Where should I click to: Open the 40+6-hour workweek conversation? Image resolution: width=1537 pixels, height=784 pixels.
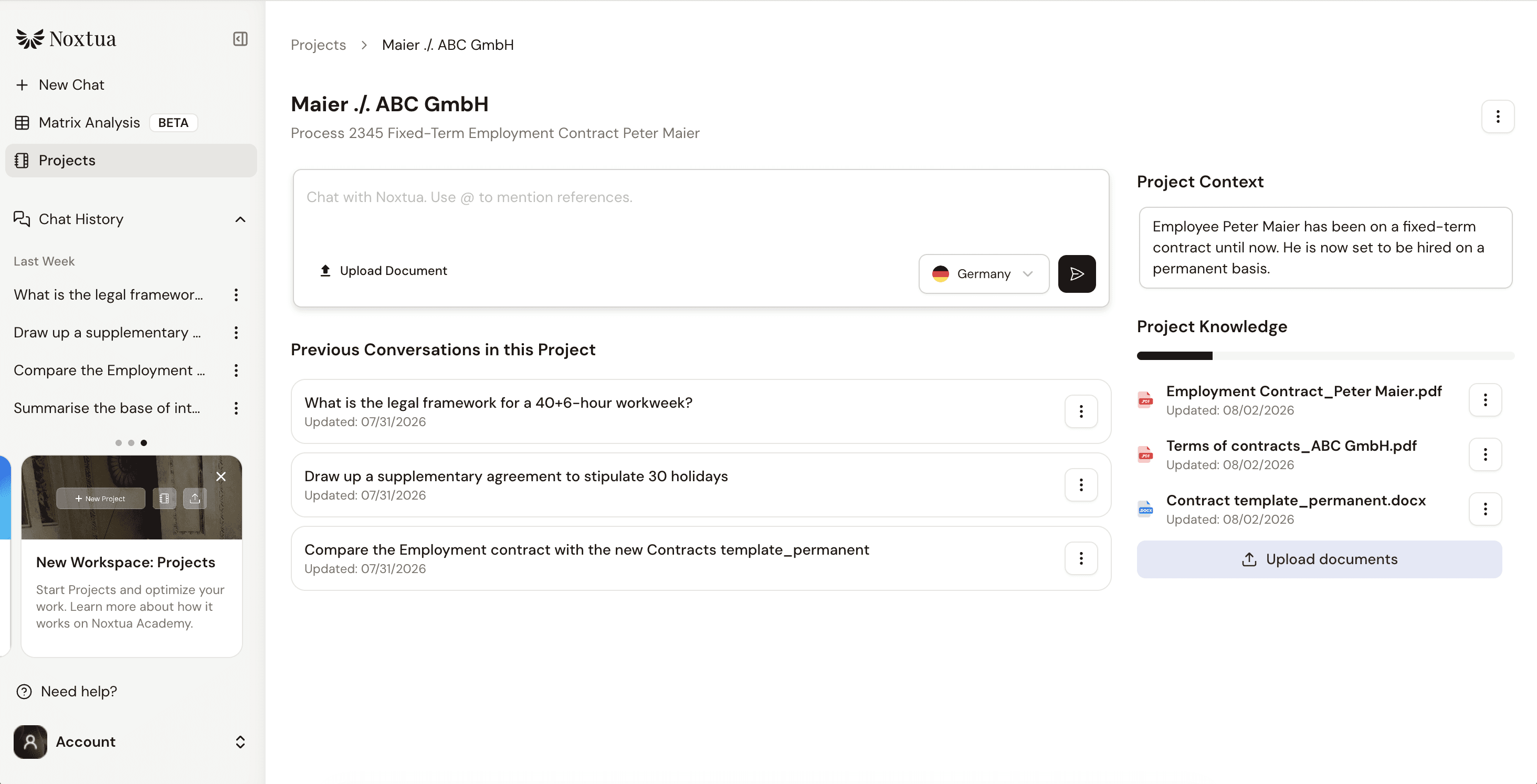point(700,411)
